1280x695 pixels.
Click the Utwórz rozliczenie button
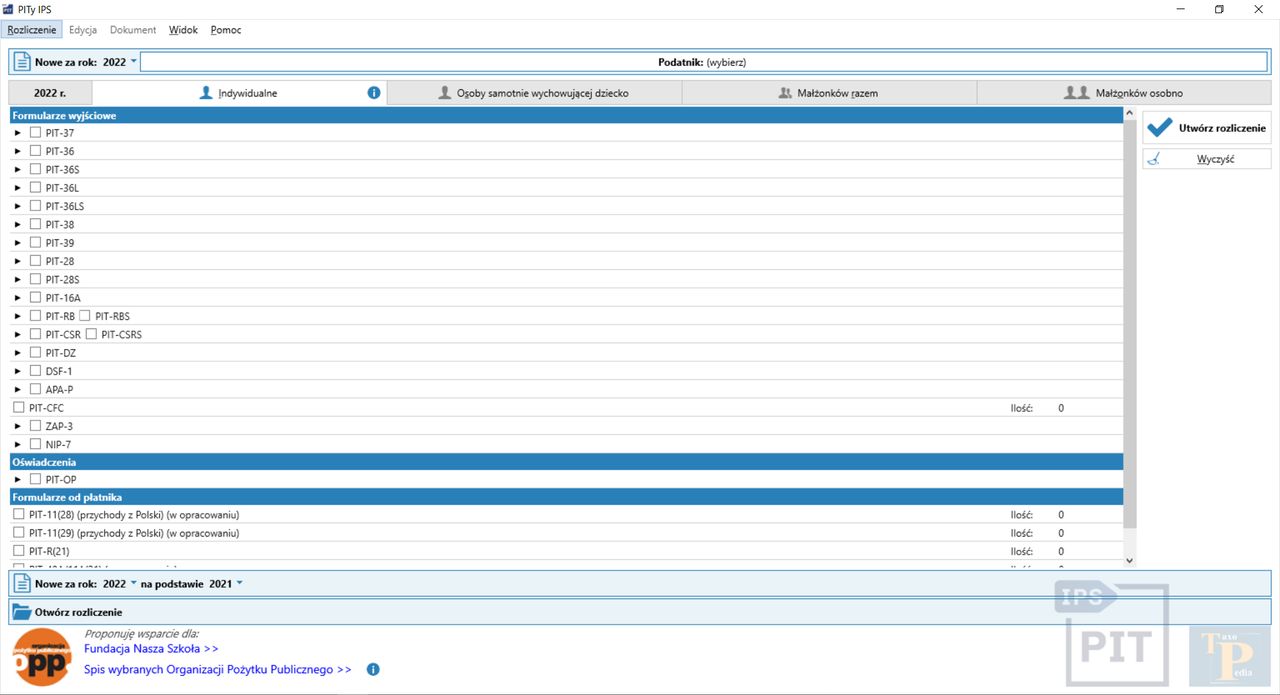pyautogui.click(x=1207, y=128)
